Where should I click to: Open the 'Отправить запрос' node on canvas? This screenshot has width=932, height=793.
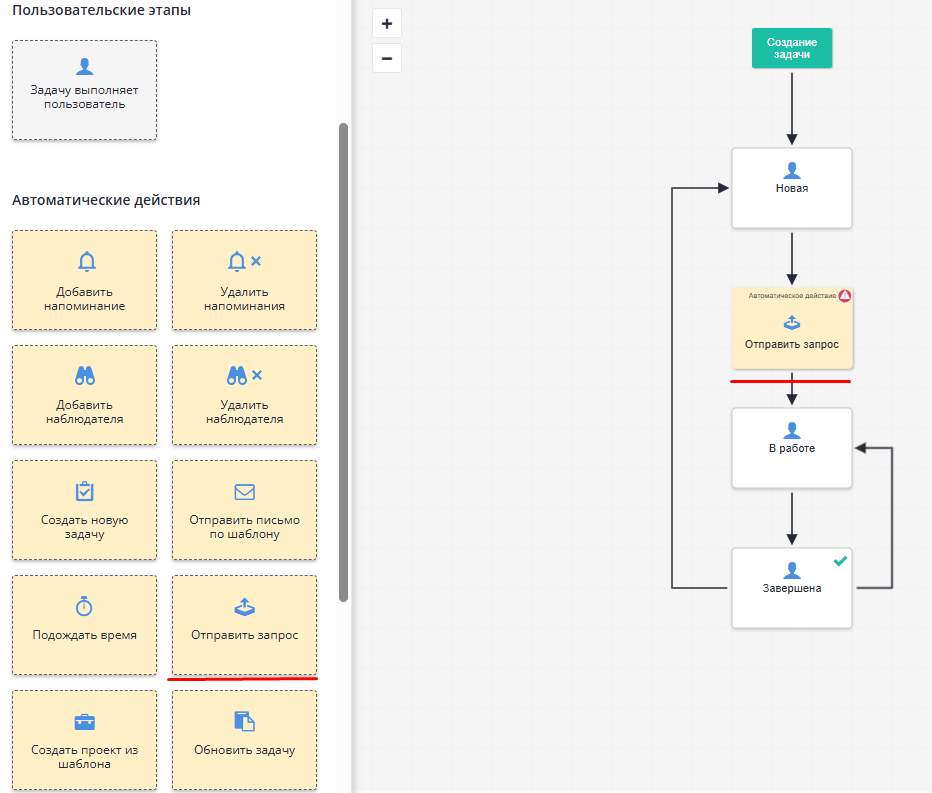(x=791, y=330)
